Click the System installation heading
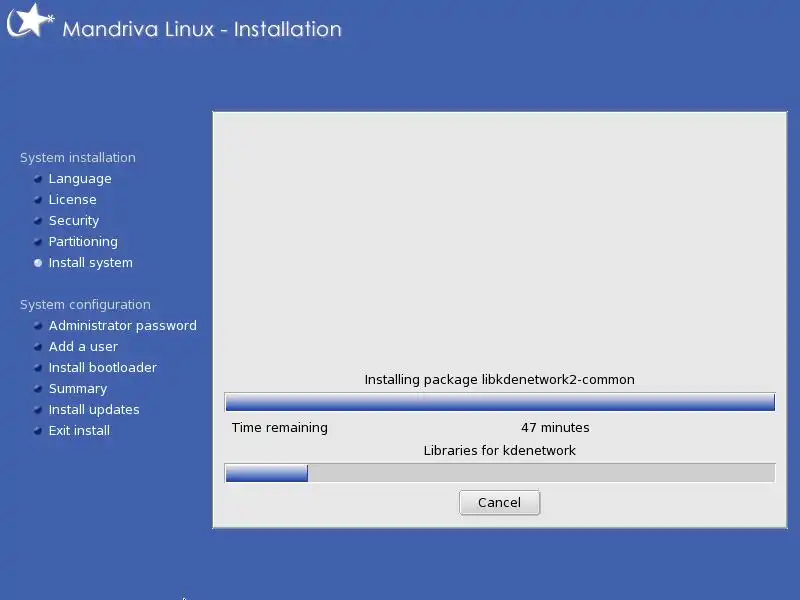 (x=78, y=158)
